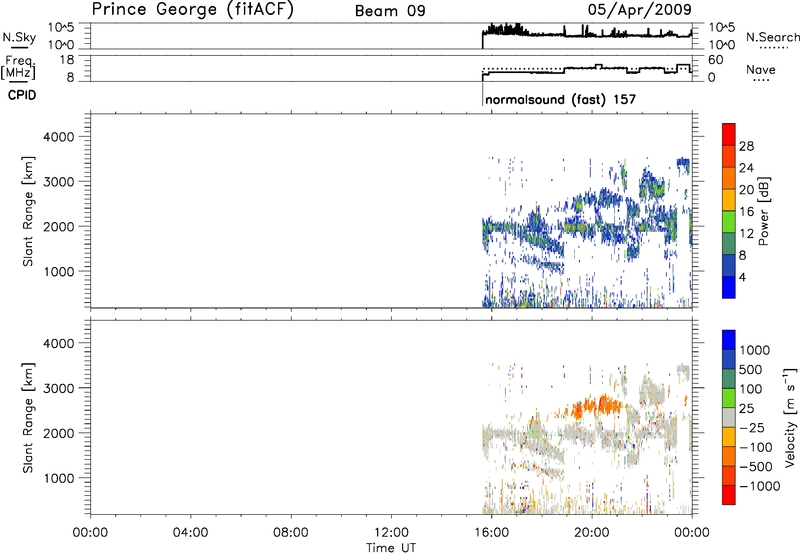
Task: Click the "12:00" time tick label
Action: [391, 533]
